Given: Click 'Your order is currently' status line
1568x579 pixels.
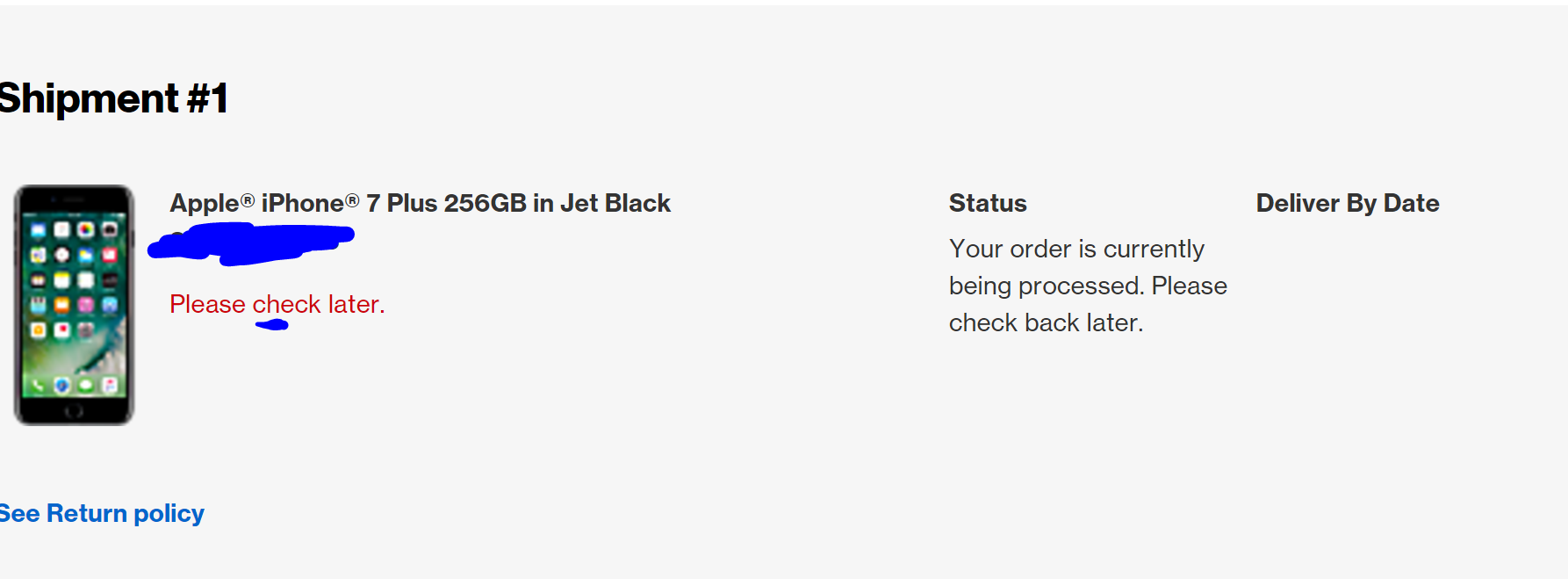Looking at the screenshot, I should 1076,249.
